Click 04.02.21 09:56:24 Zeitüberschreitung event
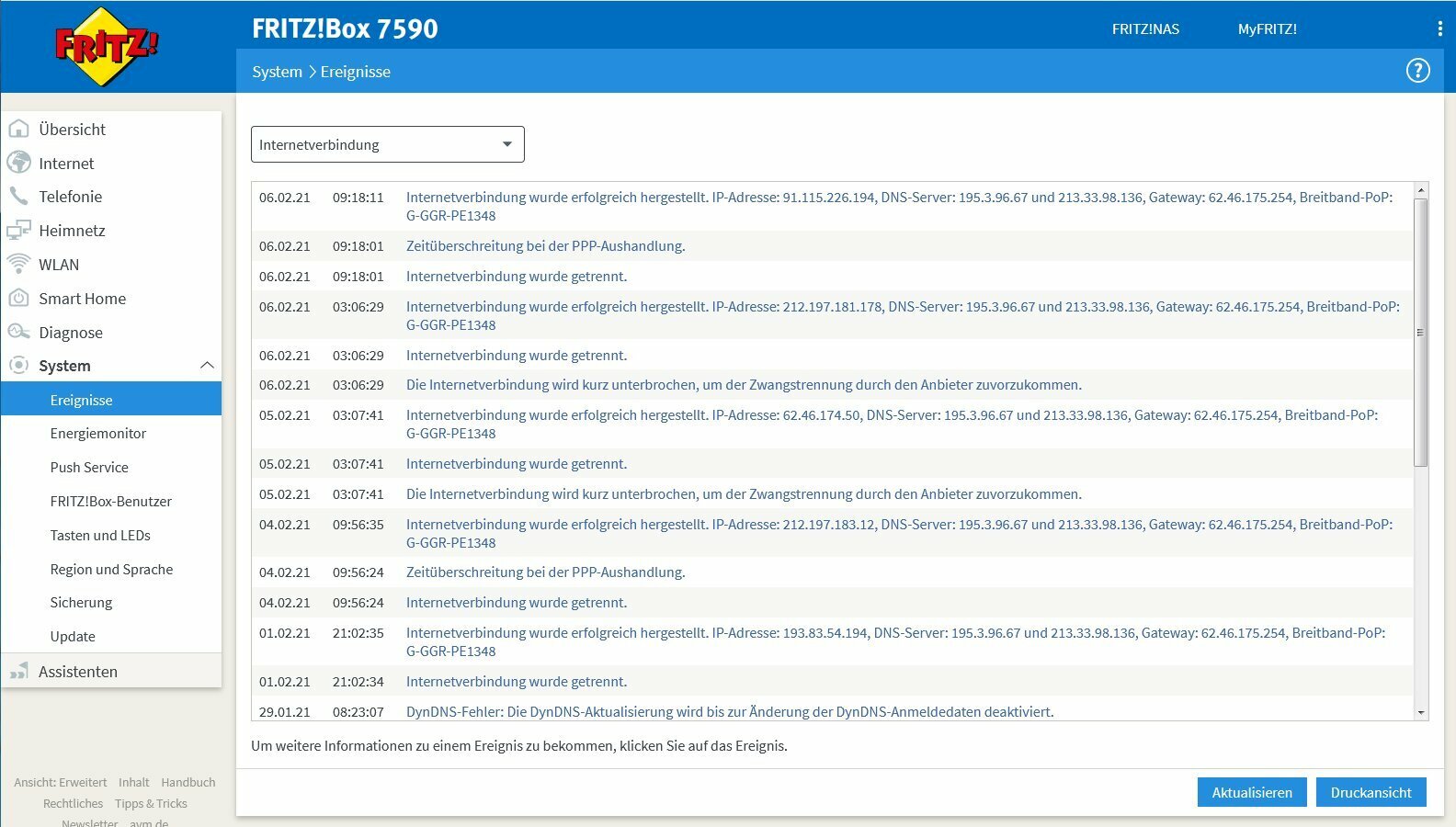The image size is (1456, 827). click(833, 572)
